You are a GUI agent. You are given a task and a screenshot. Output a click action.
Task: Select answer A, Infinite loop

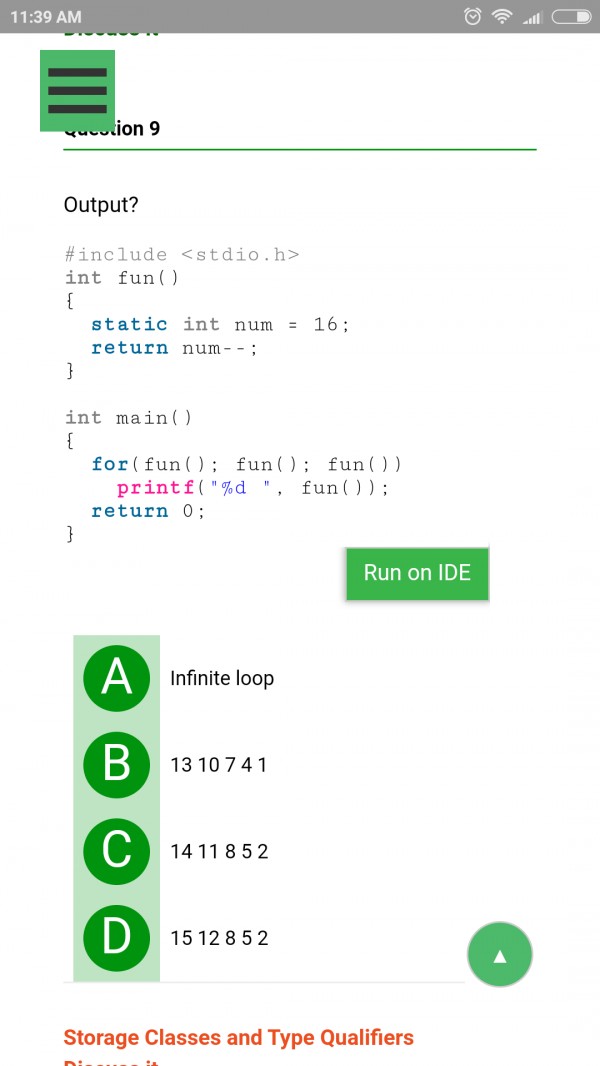coord(222,678)
